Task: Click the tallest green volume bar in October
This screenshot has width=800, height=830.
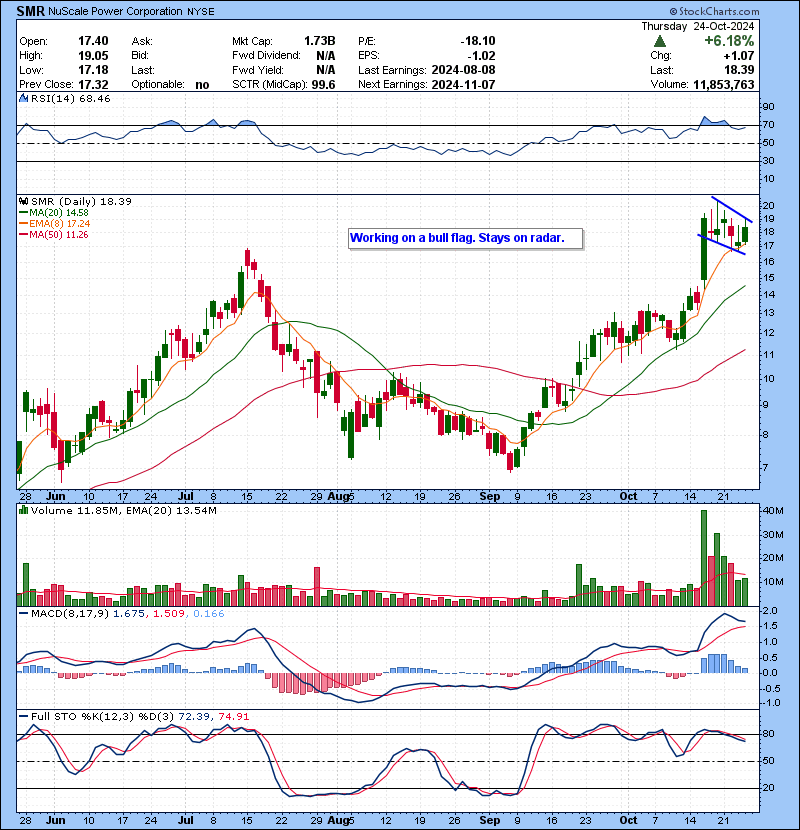Action: tap(704, 558)
